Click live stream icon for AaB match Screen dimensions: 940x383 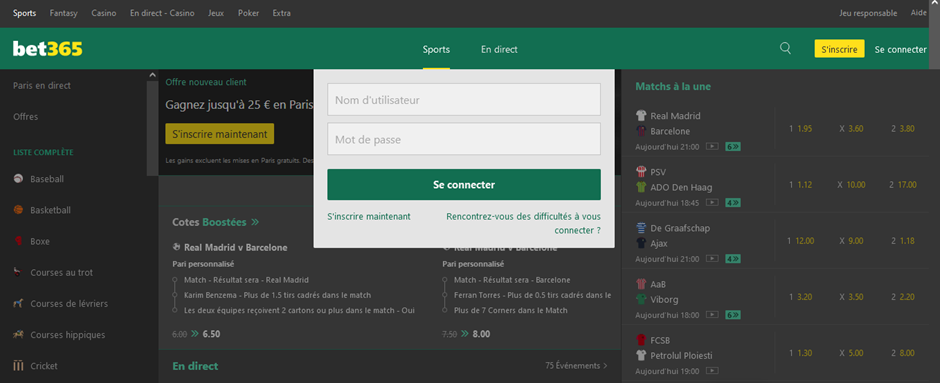point(712,315)
